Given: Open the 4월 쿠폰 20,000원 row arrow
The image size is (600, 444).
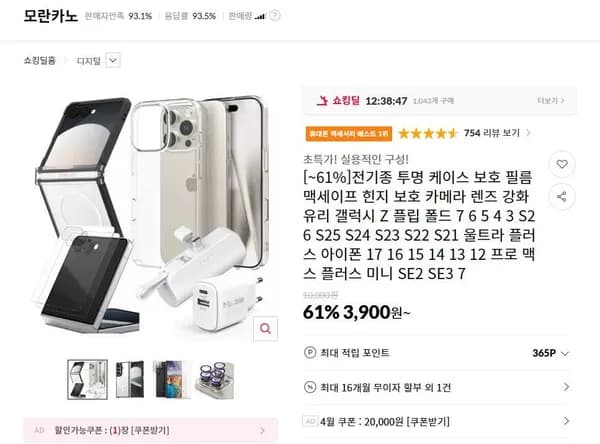Looking at the screenshot, I should pos(566,421).
